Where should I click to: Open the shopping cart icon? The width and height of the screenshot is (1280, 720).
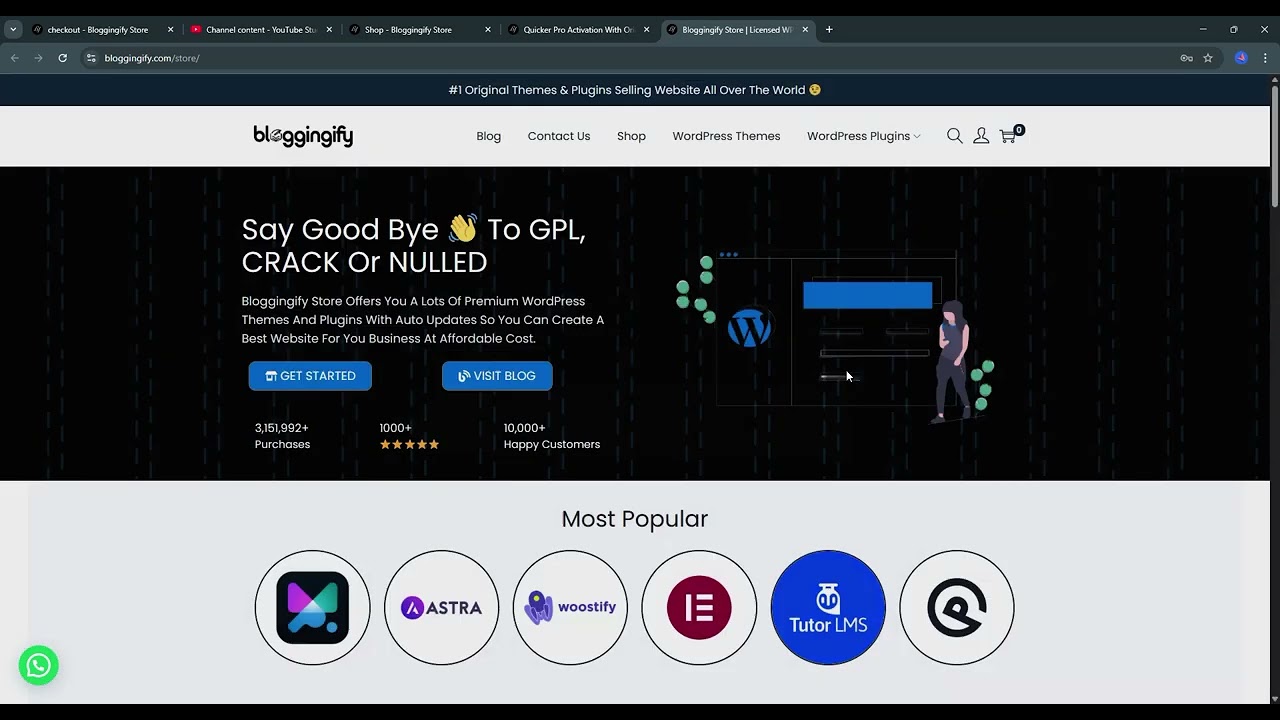coord(1010,135)
